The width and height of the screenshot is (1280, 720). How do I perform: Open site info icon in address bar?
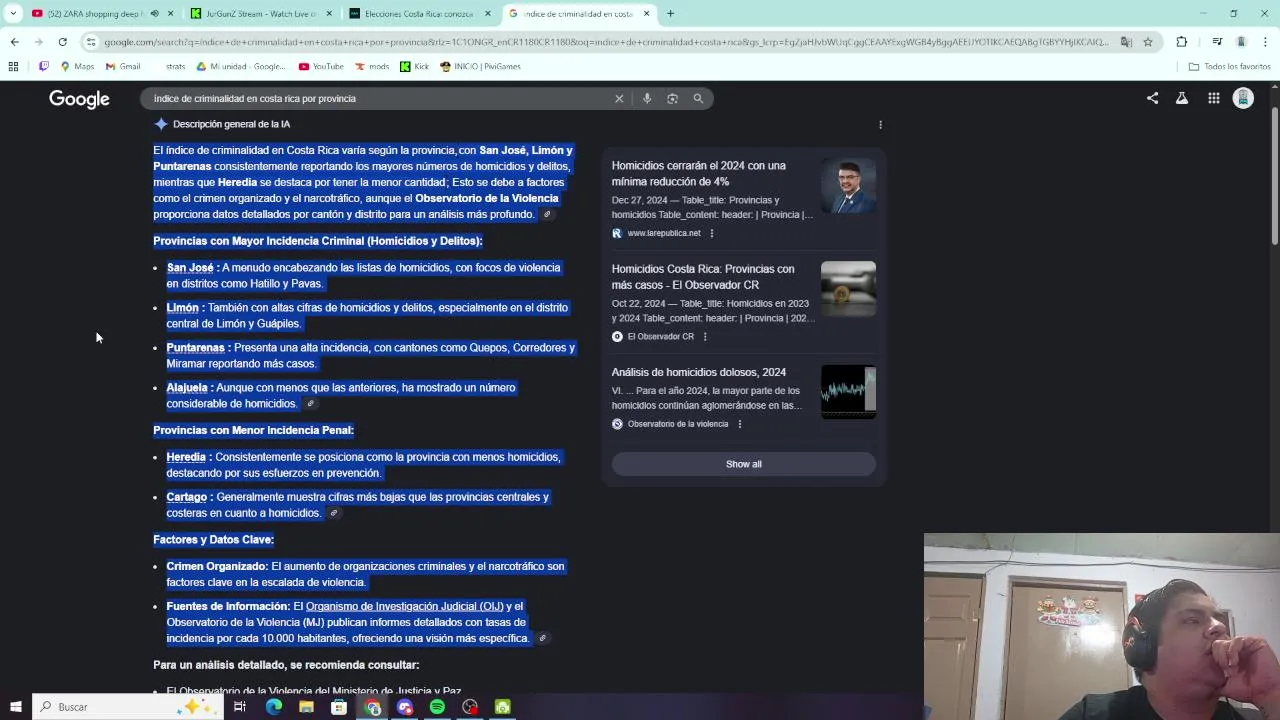point(91,42)
